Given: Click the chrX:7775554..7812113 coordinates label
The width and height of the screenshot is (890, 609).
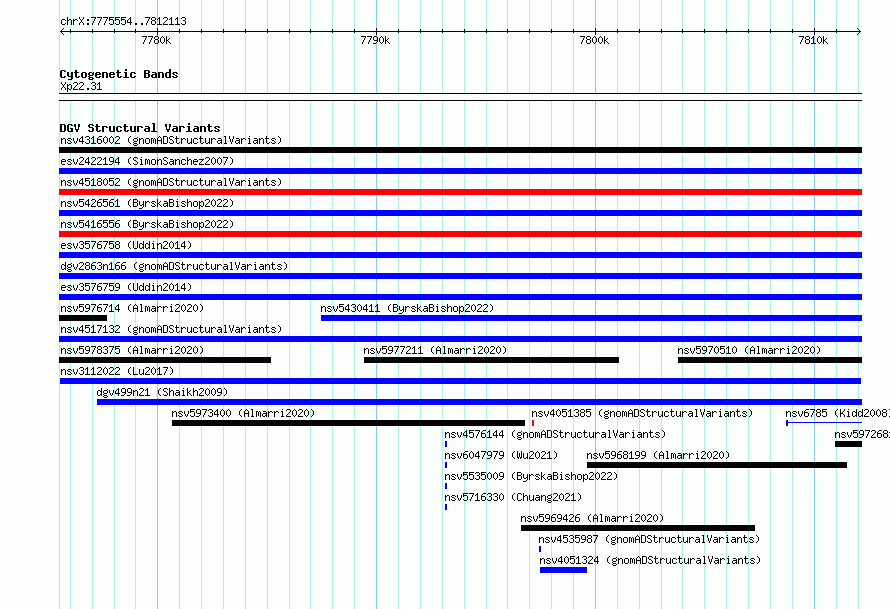Looking at the screenshot, I should [x=123, y=21].
